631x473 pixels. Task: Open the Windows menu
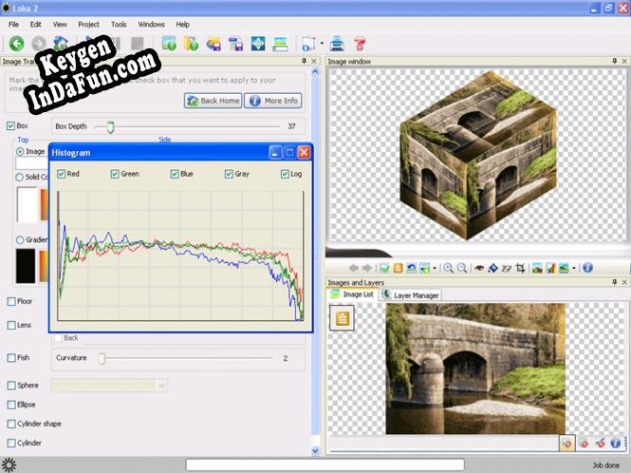click(151, 25)
